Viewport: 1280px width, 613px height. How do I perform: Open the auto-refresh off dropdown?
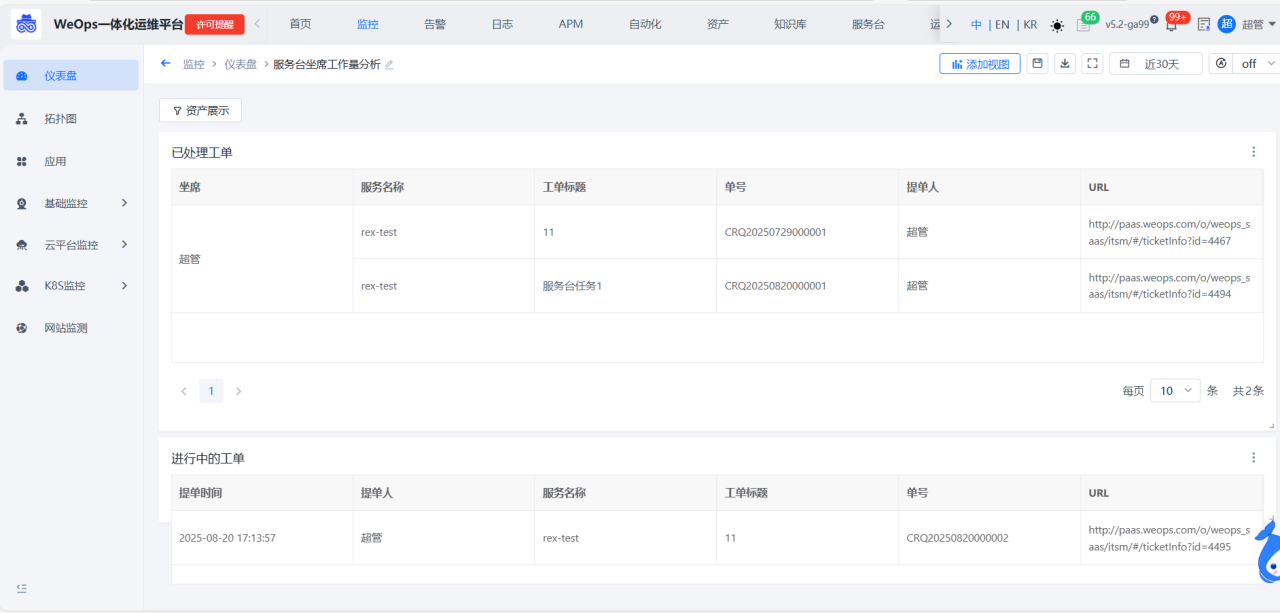1246,64
